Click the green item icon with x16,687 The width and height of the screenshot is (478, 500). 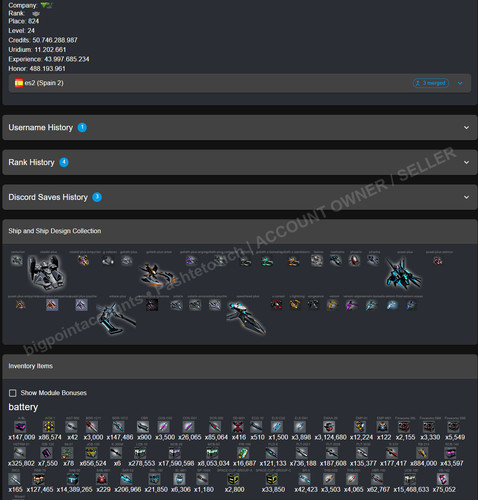[243, 453]
